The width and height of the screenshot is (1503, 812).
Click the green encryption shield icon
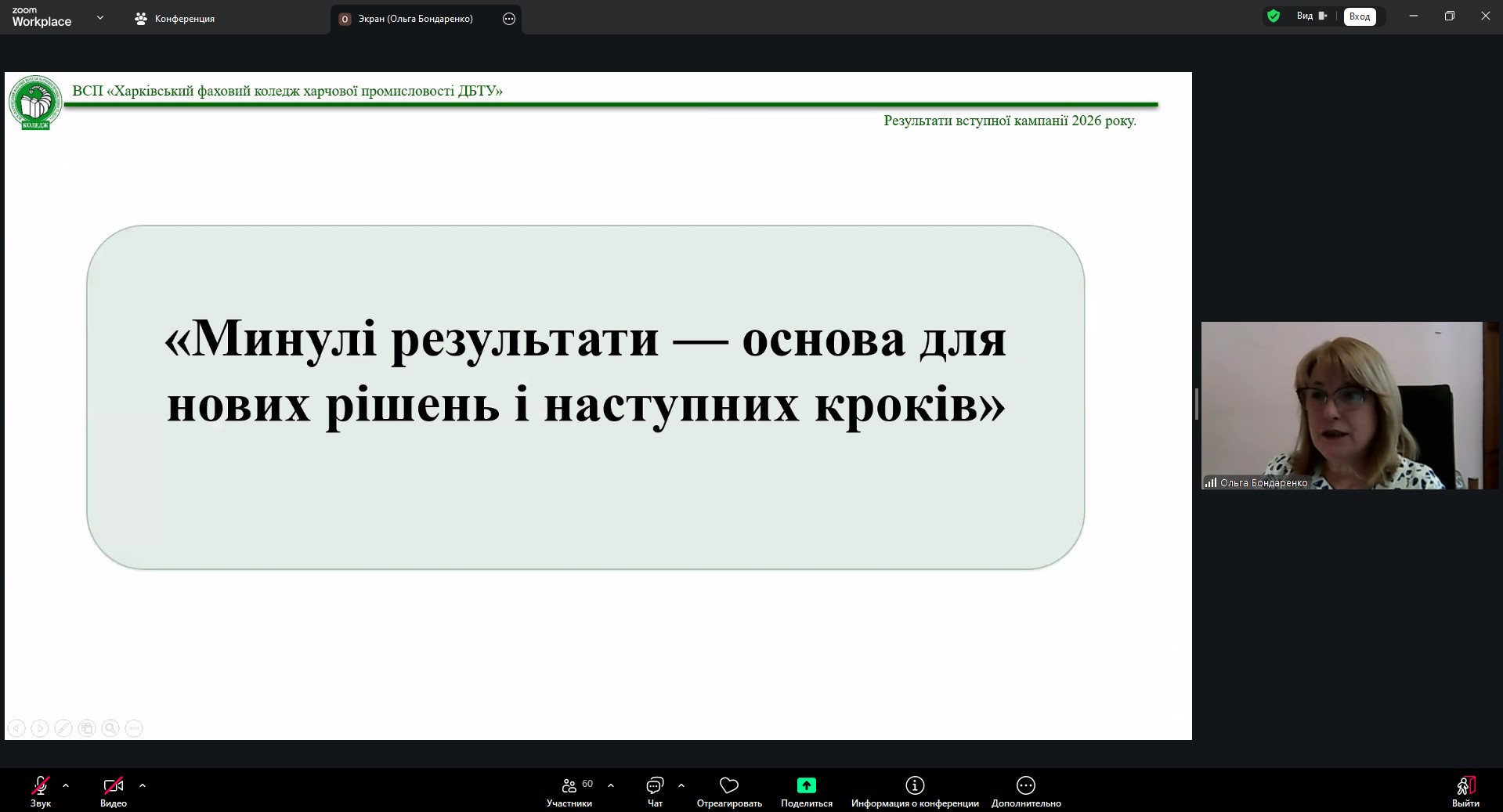coord(1274,16)
